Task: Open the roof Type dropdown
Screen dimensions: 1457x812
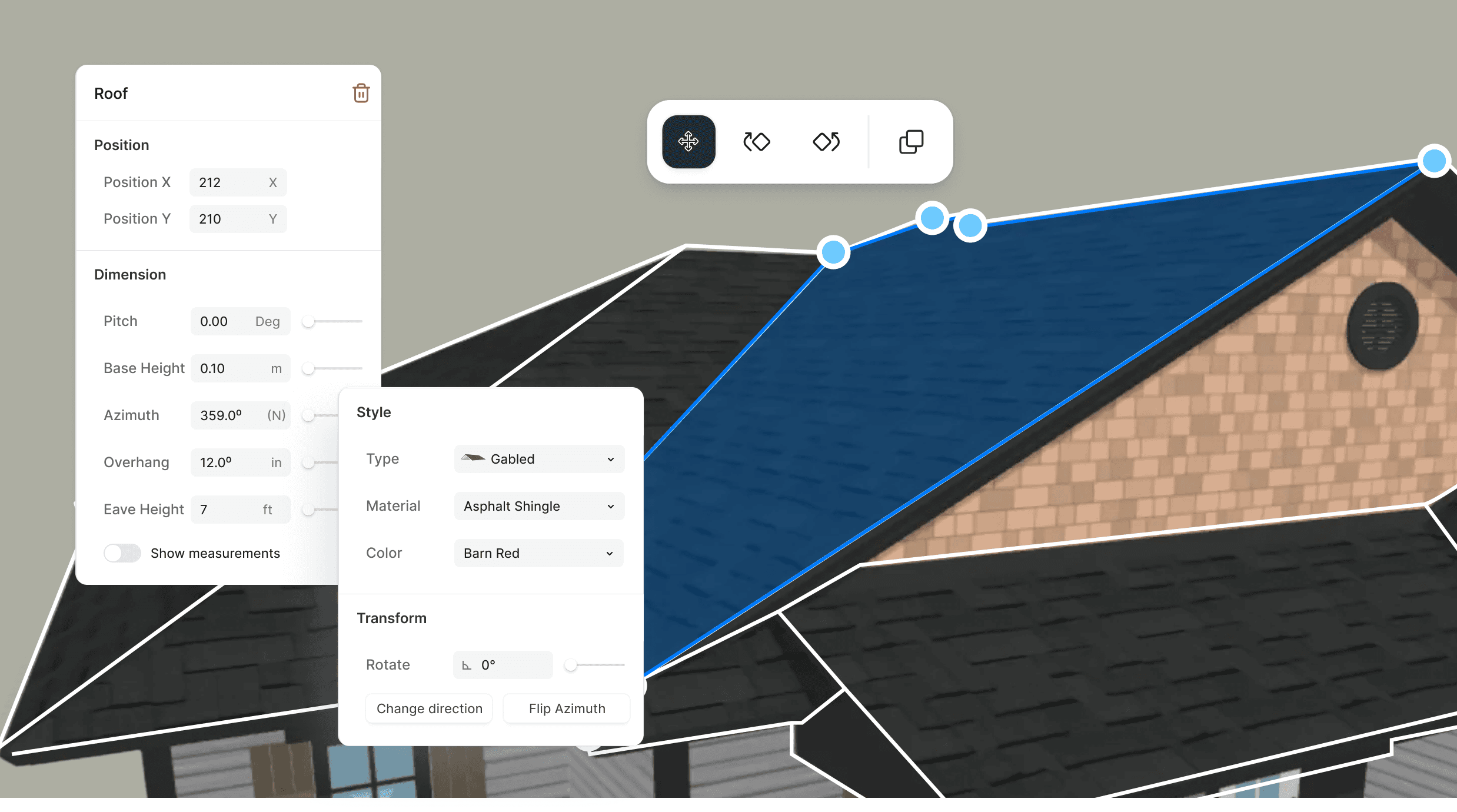Action: click(539, 459)
